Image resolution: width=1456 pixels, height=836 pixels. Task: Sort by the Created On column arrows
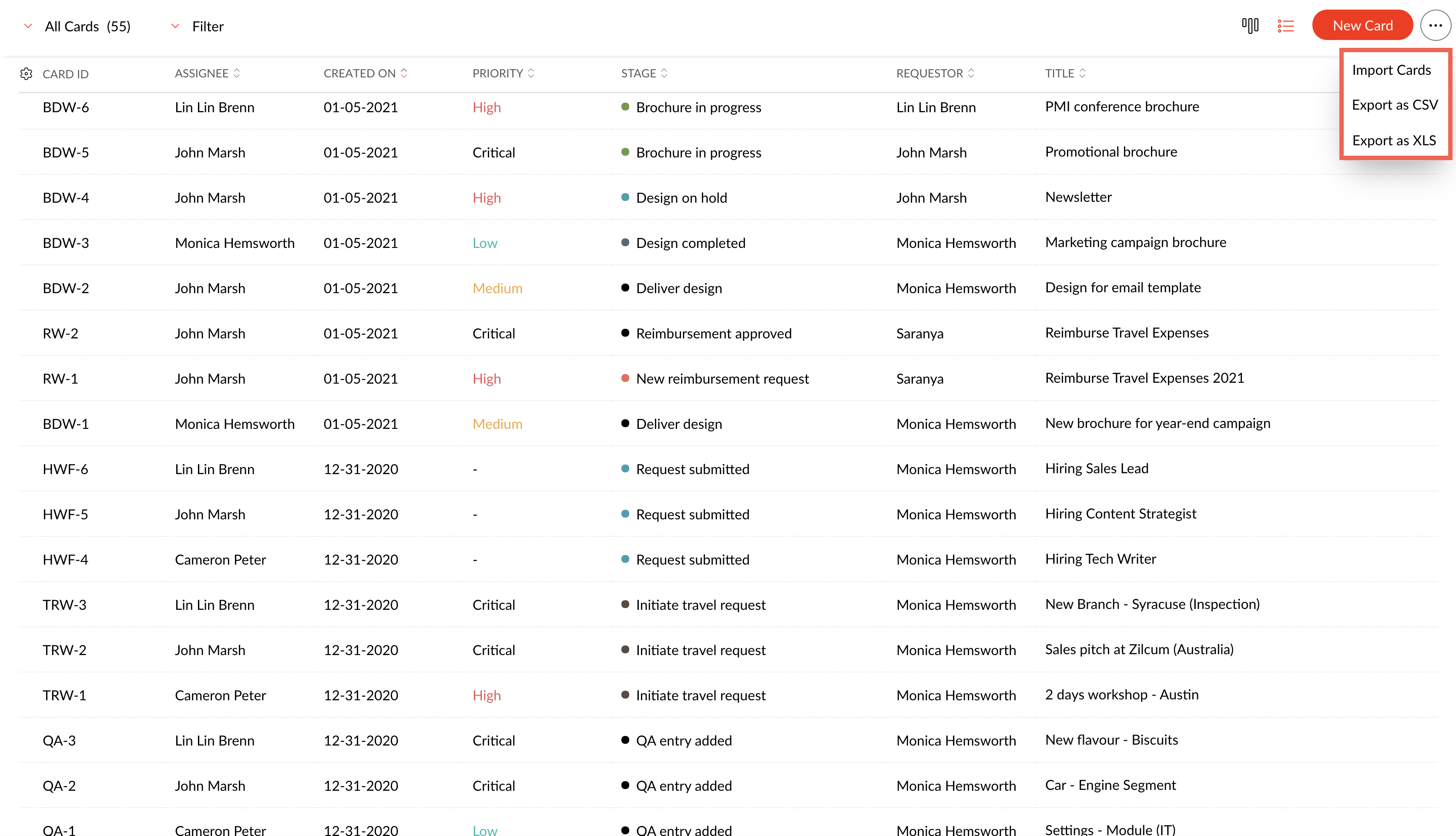[404, 73]
